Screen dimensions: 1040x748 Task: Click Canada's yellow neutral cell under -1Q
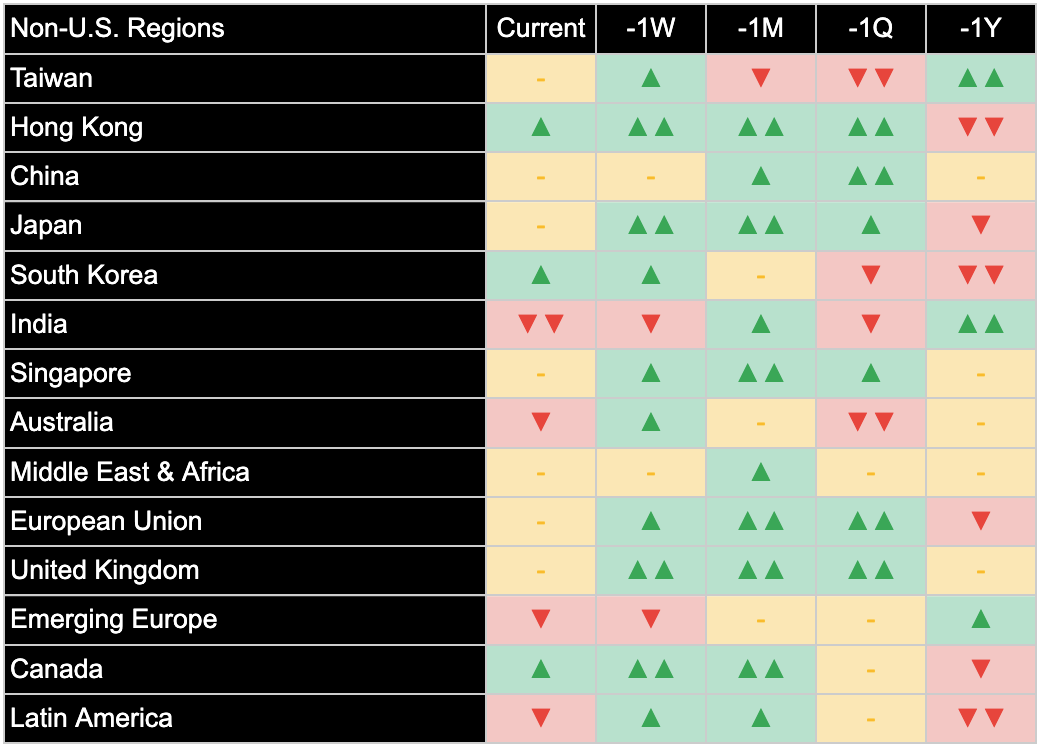(870, 669)
